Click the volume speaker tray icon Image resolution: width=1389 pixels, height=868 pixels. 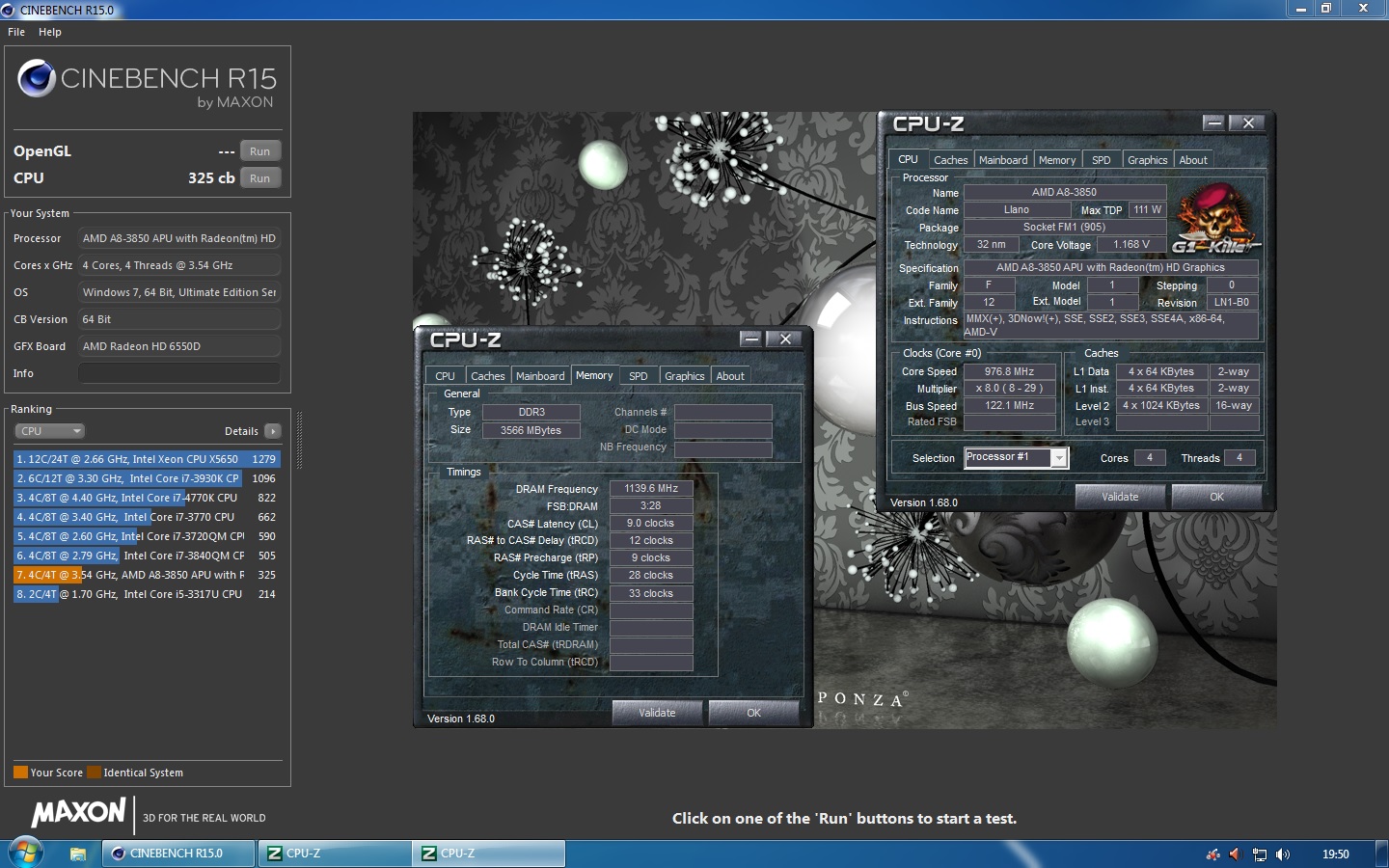click(x=1283, y=854)
